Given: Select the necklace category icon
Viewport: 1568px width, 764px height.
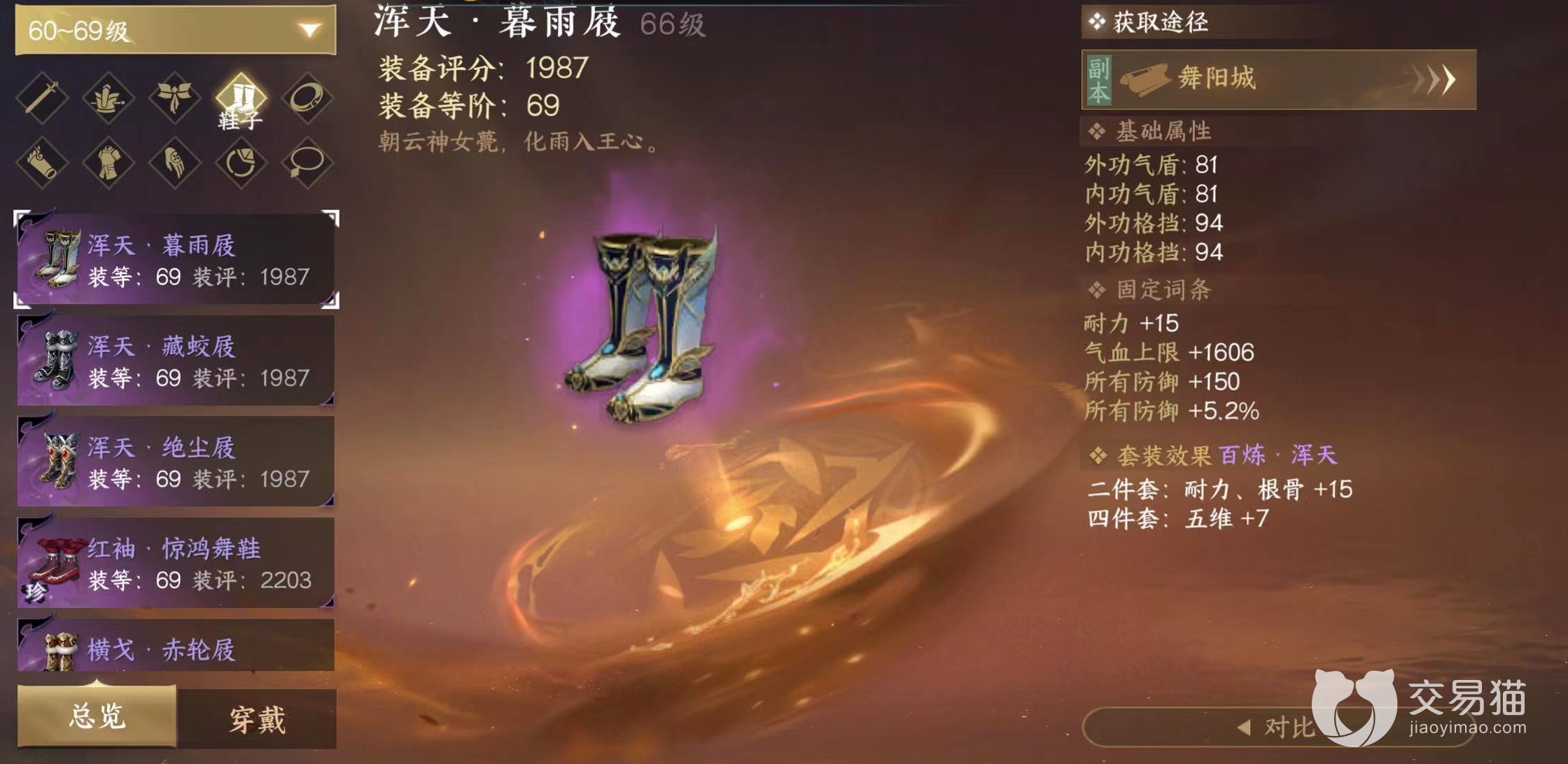Looking at the screenshot, I should click(x=307, y=162).
